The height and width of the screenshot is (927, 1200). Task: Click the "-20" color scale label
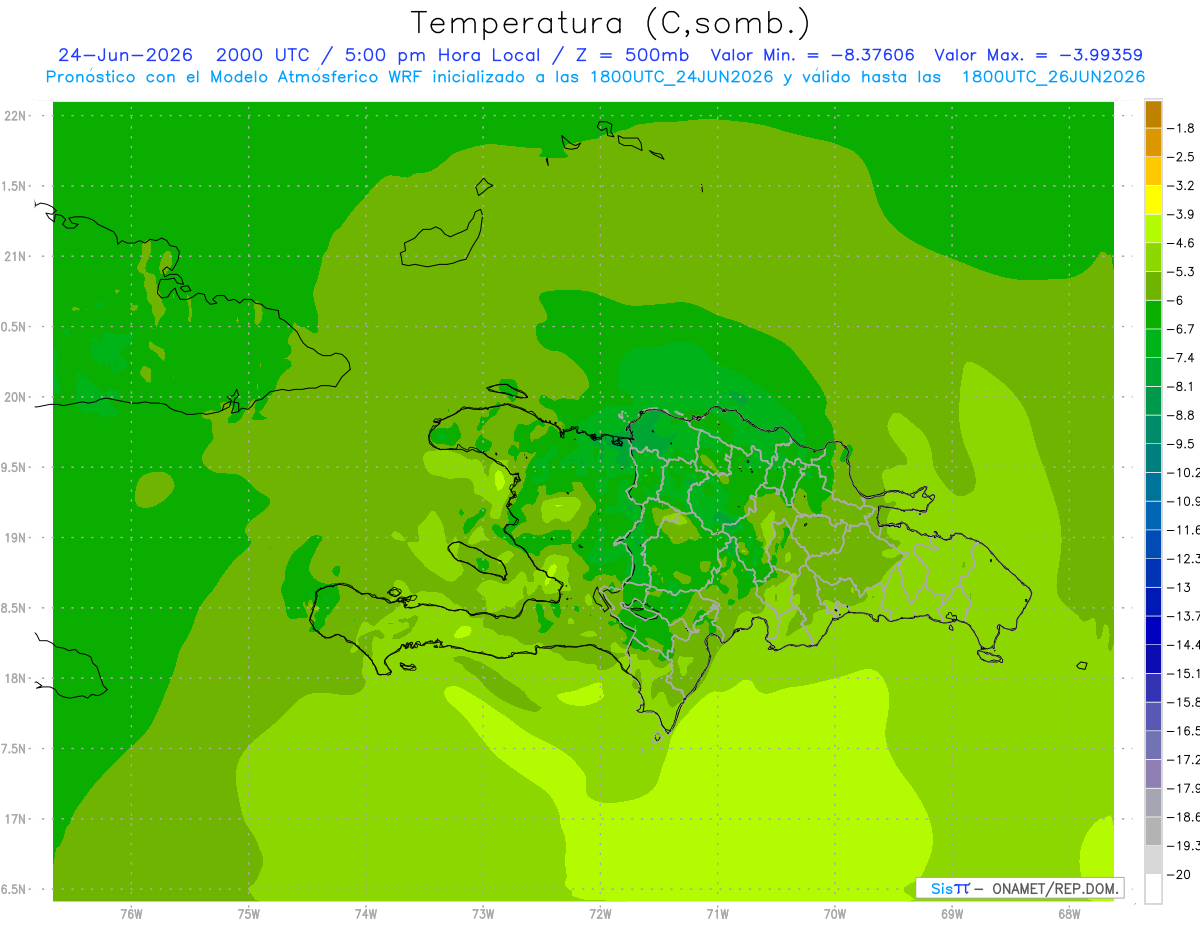pos(1178,874)
